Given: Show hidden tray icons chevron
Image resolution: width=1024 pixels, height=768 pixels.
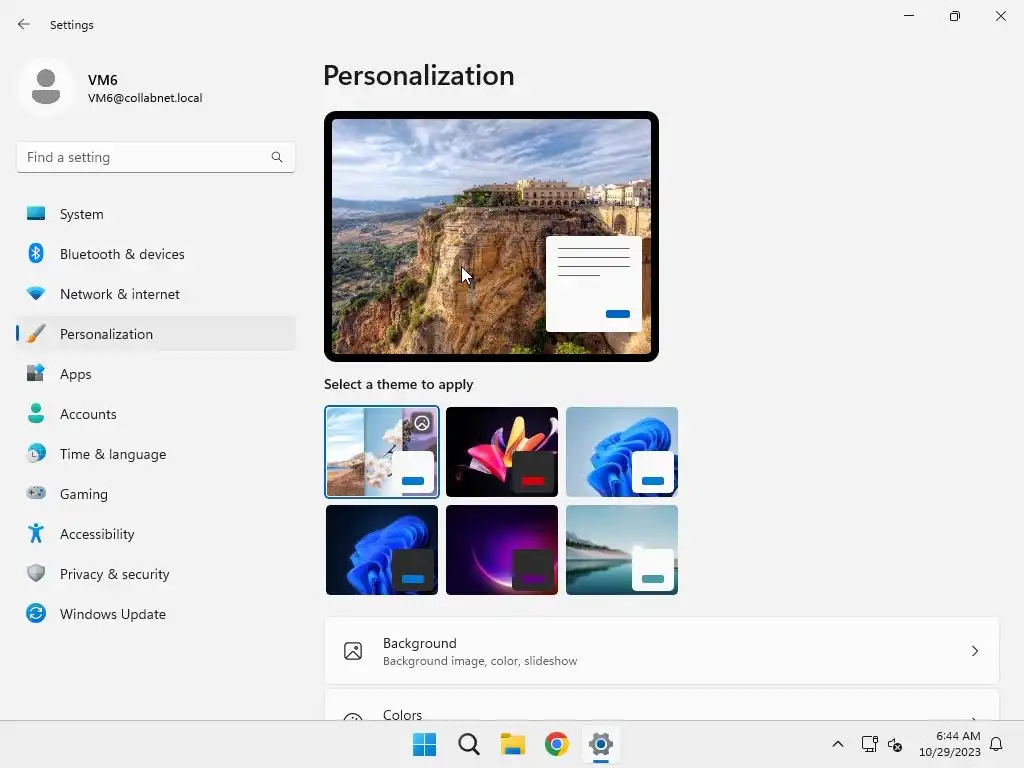Looking at the screenshot, I should click(838, 744).
